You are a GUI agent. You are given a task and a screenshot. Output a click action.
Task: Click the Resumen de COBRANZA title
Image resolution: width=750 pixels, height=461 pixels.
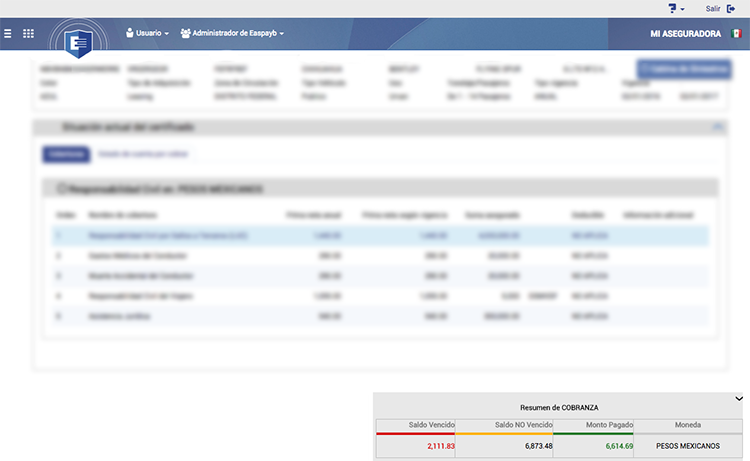[x=559, y=408]
